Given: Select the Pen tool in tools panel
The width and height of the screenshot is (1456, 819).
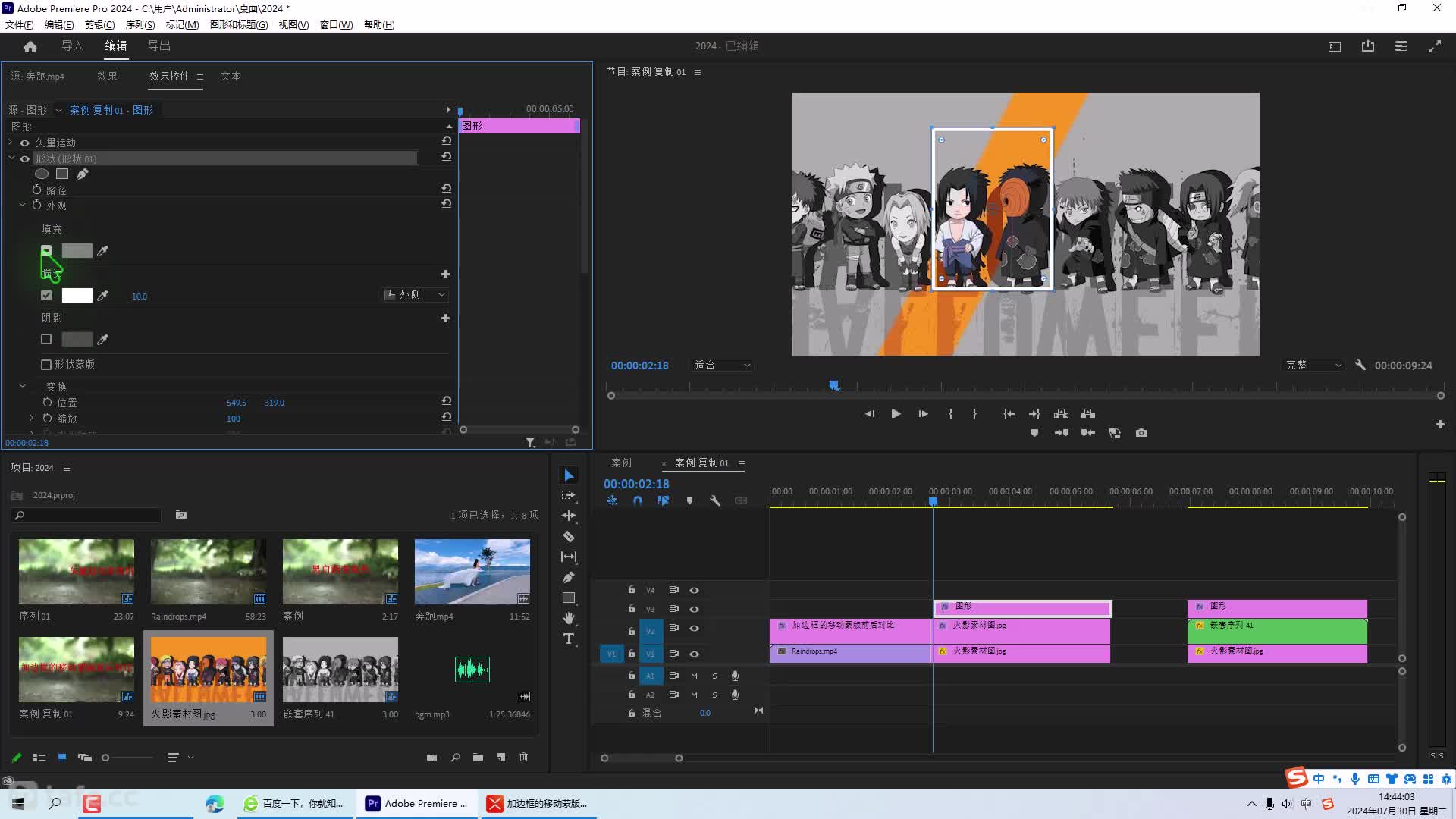Looking at the screenshot, I should coord(569,577).
